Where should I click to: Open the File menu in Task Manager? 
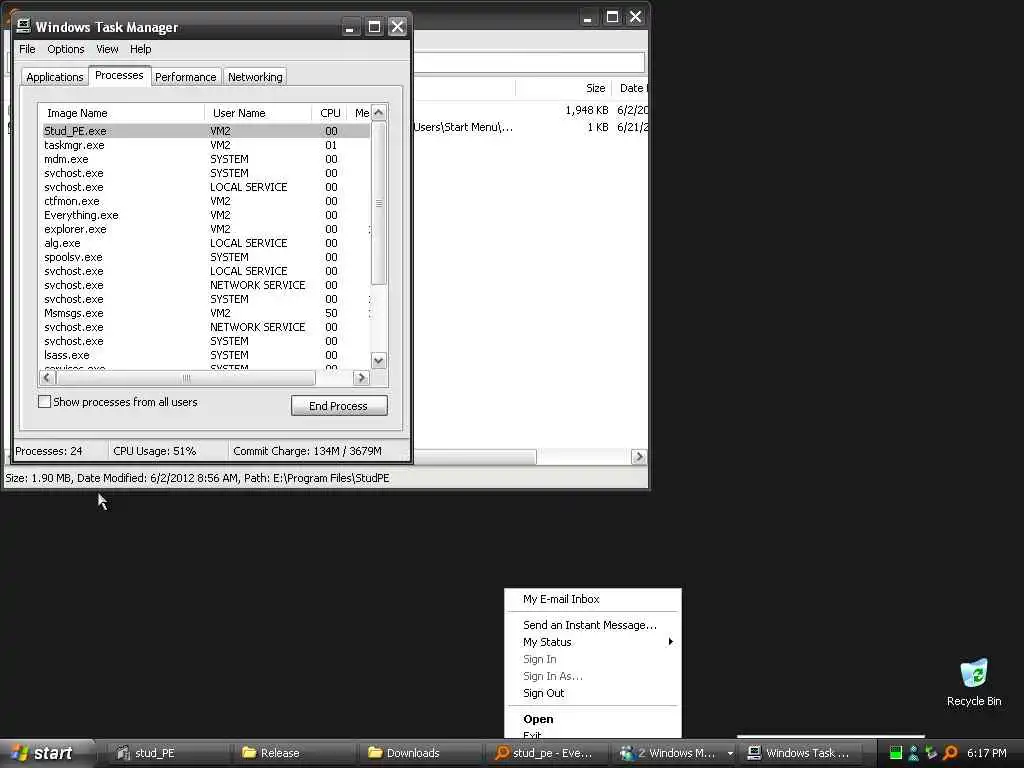point(27,49)
